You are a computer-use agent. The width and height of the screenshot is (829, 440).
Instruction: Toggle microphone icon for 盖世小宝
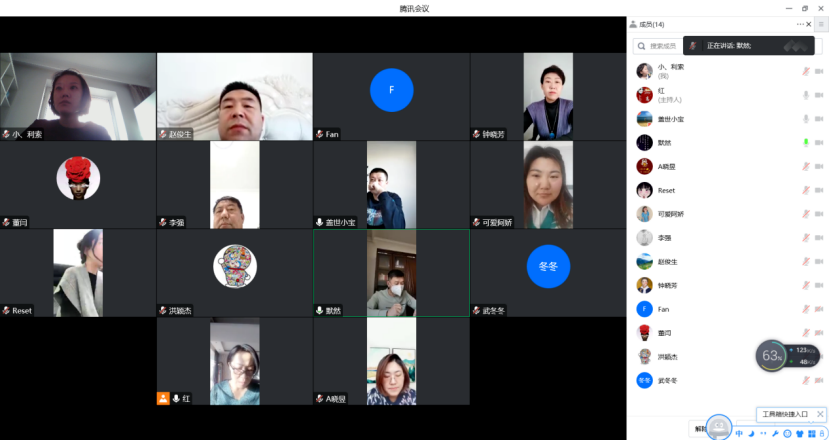pos(805,119)
